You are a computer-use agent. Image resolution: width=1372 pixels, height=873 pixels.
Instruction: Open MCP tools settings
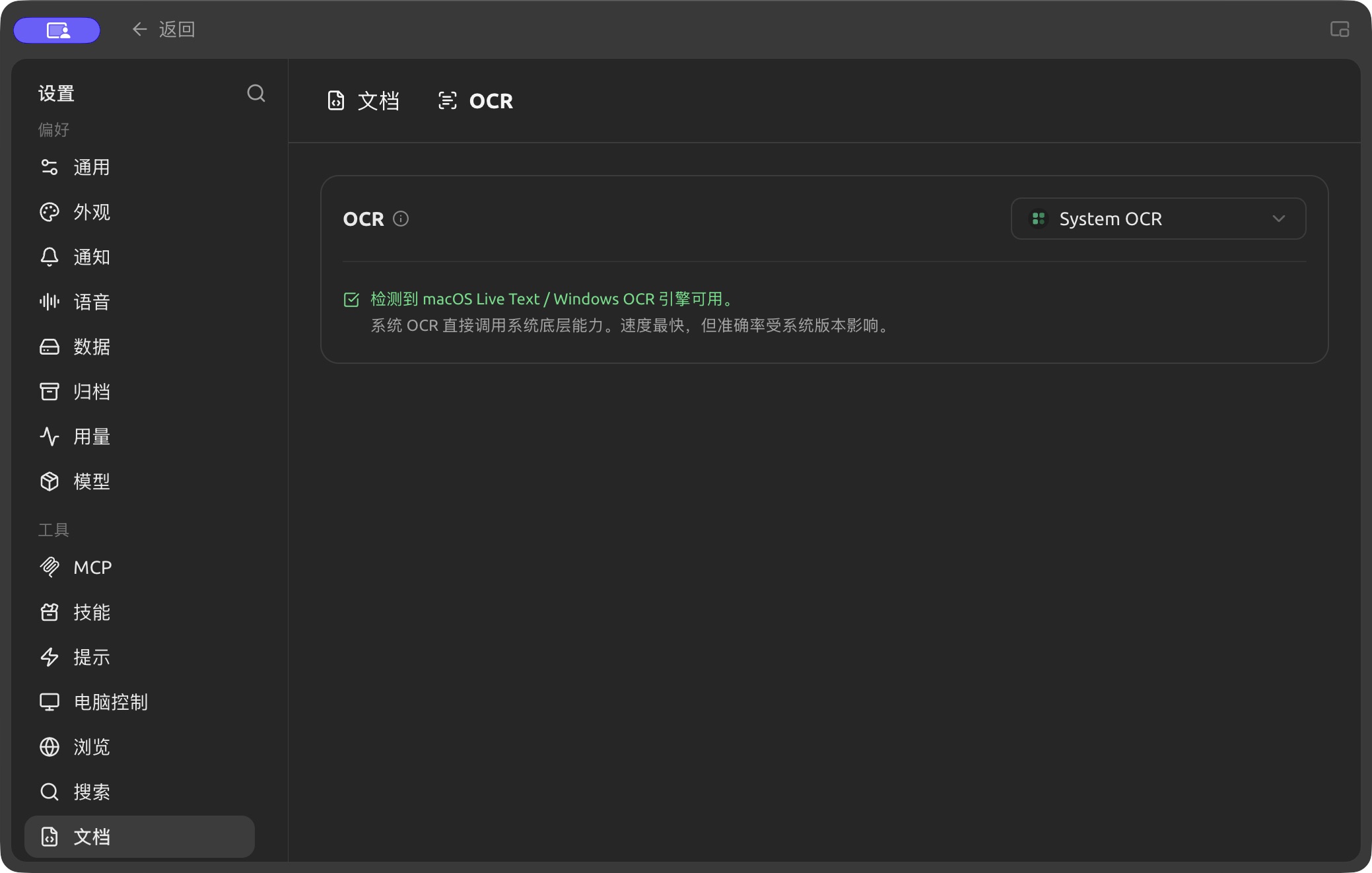tap(139, 567)
